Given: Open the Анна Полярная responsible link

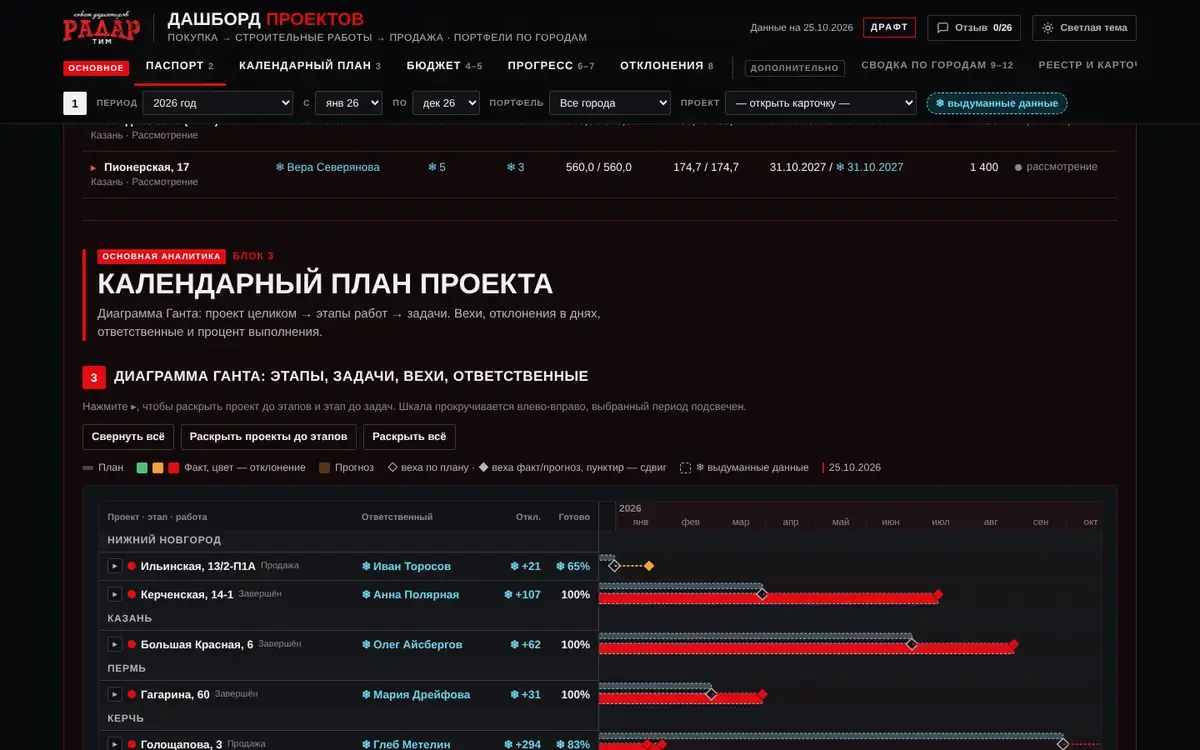Looking at the screenshot, I should pyautogui.click(x=410, y=594).
